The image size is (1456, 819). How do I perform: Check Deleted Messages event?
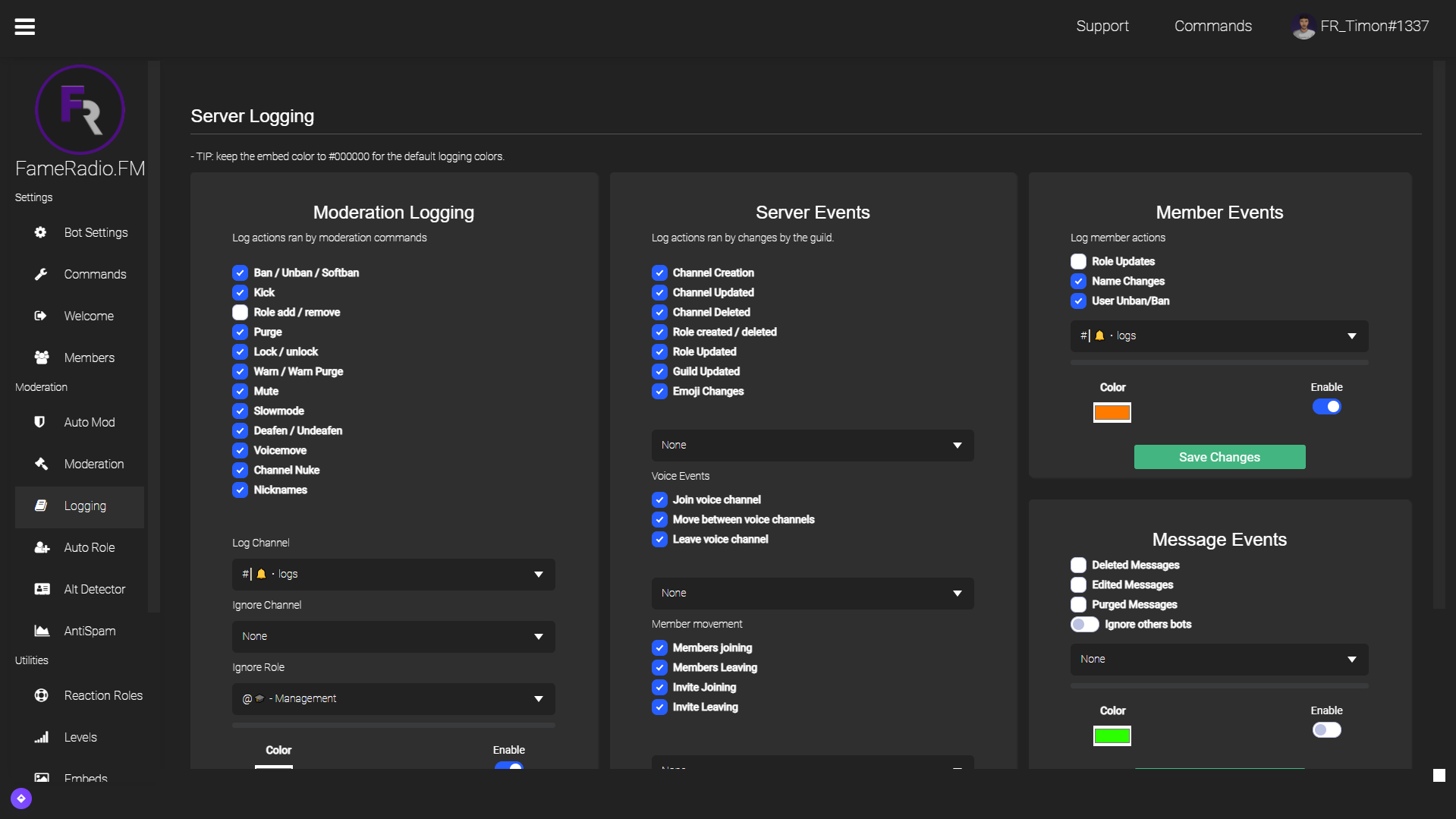pyautogui.click(x=1078, y=565)
